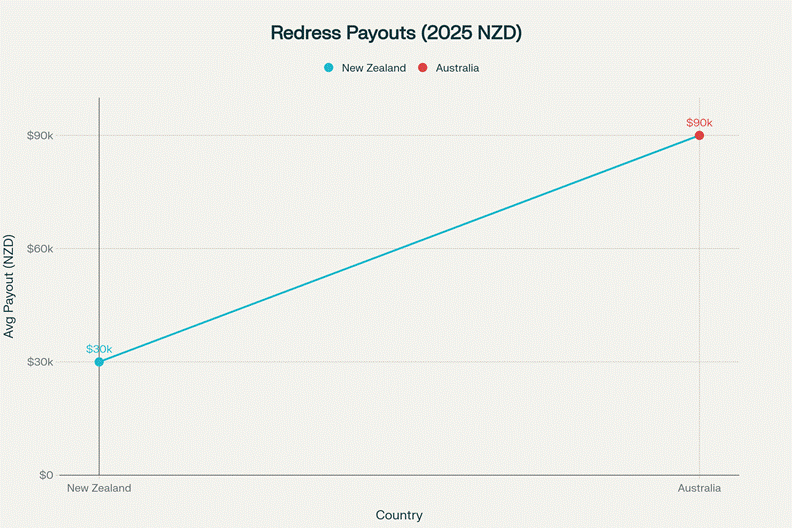Click the $60k y-axis tick label
792x528 pixels.
[39, 249]
